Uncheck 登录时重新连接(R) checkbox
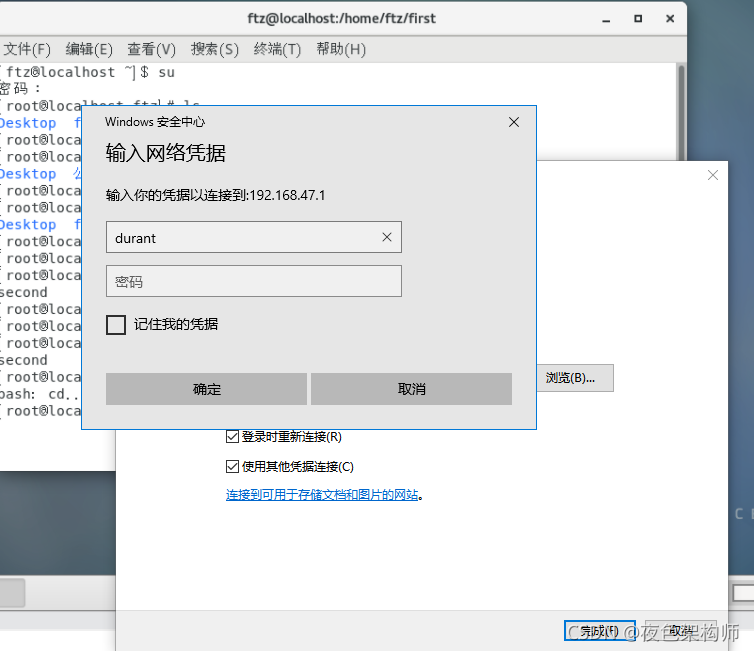The image size is (754, 651). click(x=232, y=437)
